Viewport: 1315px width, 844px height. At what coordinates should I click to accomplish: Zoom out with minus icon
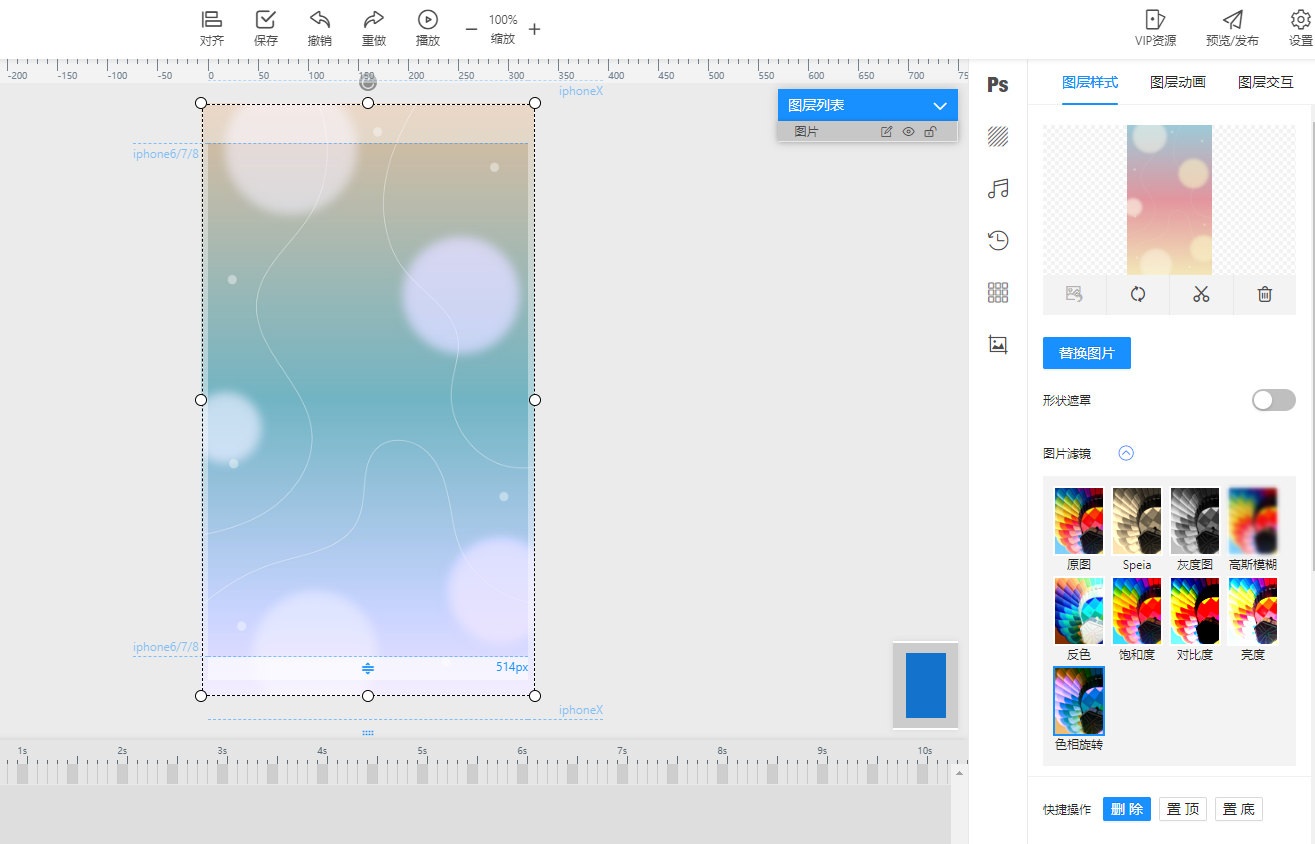coord(471,29)
